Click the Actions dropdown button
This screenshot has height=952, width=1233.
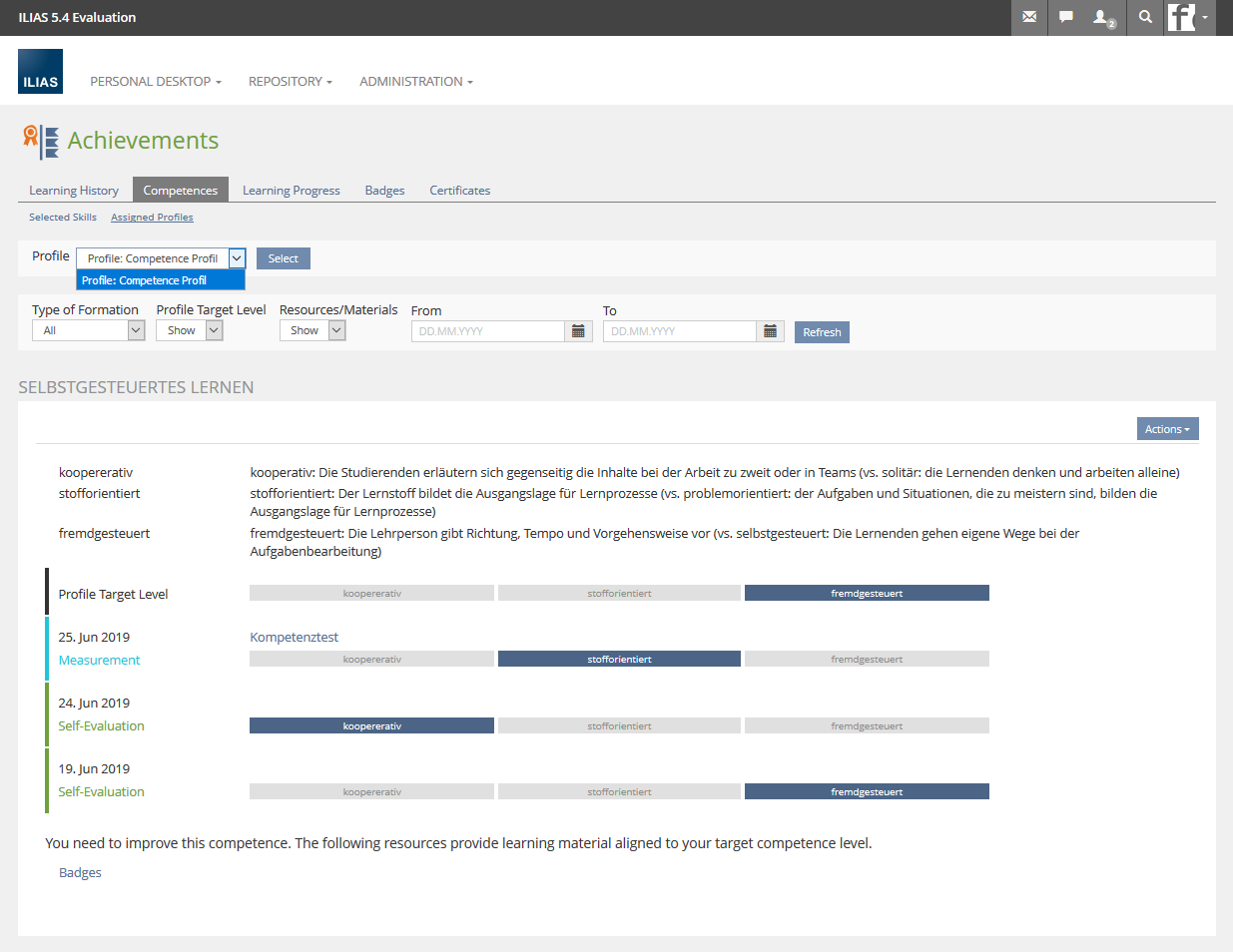1167,429
